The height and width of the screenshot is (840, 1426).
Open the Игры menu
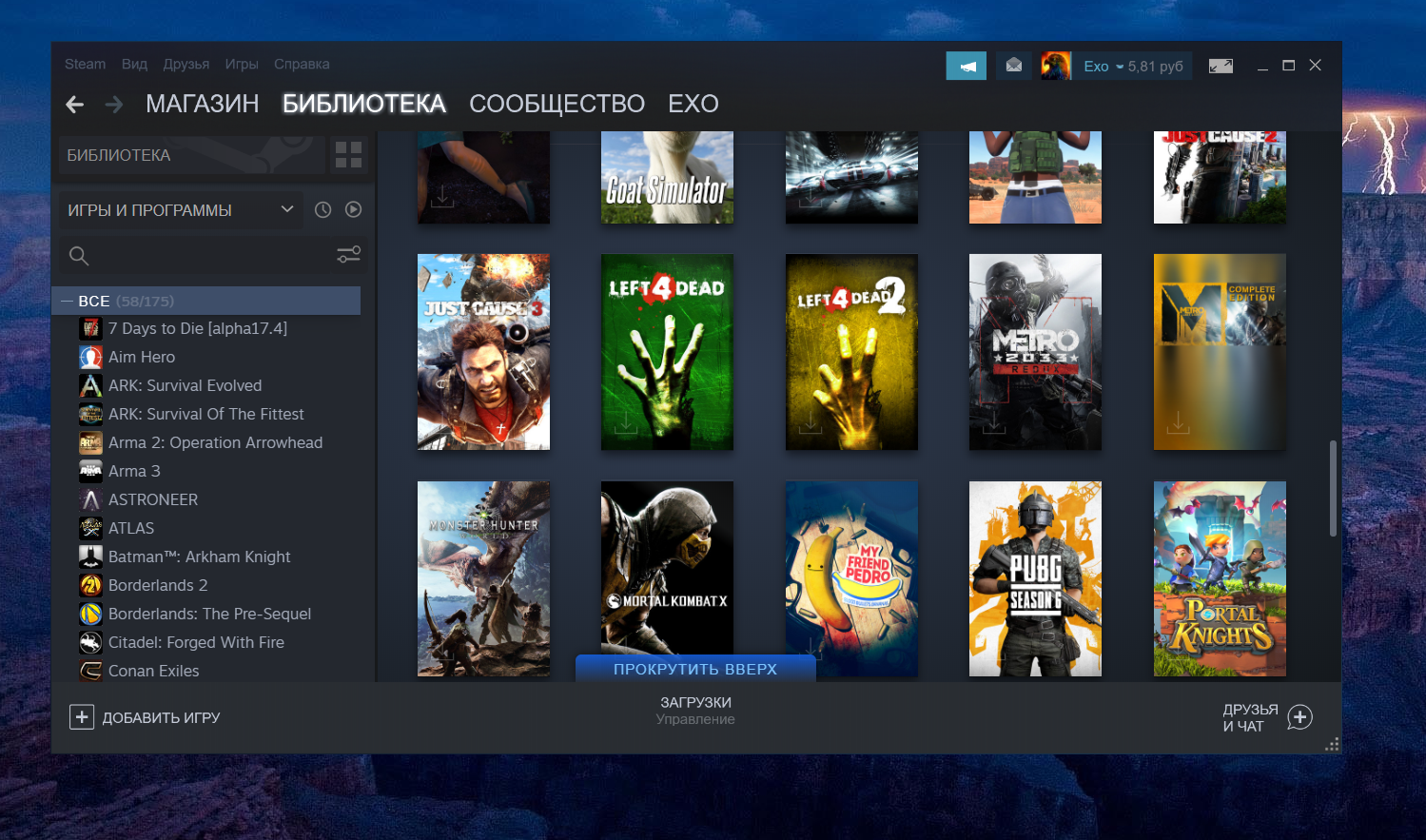click(x=242, y=65)
